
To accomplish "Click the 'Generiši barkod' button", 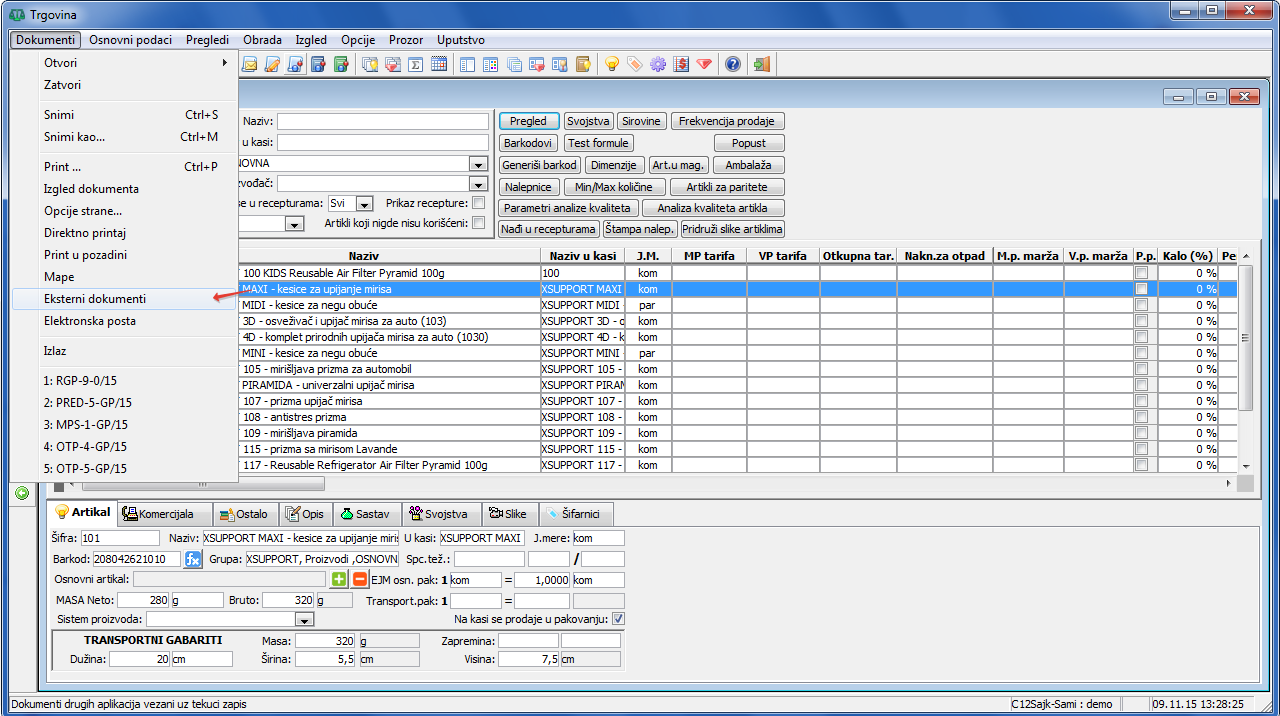I will (540, 165).
